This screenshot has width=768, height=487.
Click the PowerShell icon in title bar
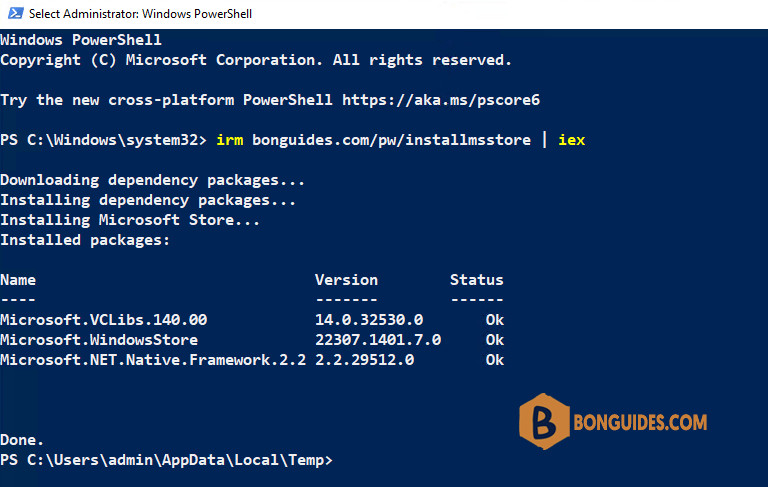[x=16, y=13]
